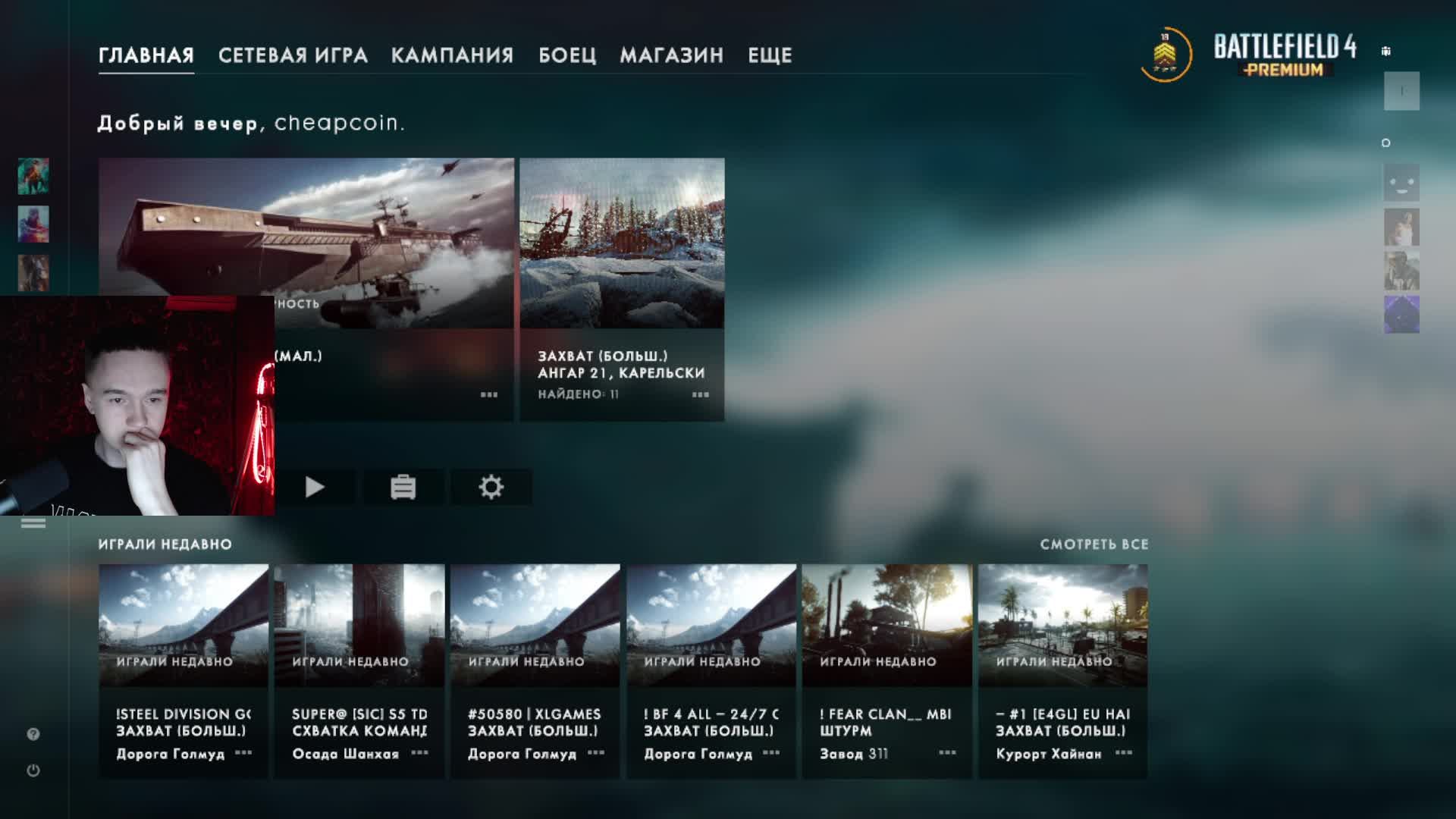Go to the Боец tab
The image size is (1456, 819).
(567, 55)
